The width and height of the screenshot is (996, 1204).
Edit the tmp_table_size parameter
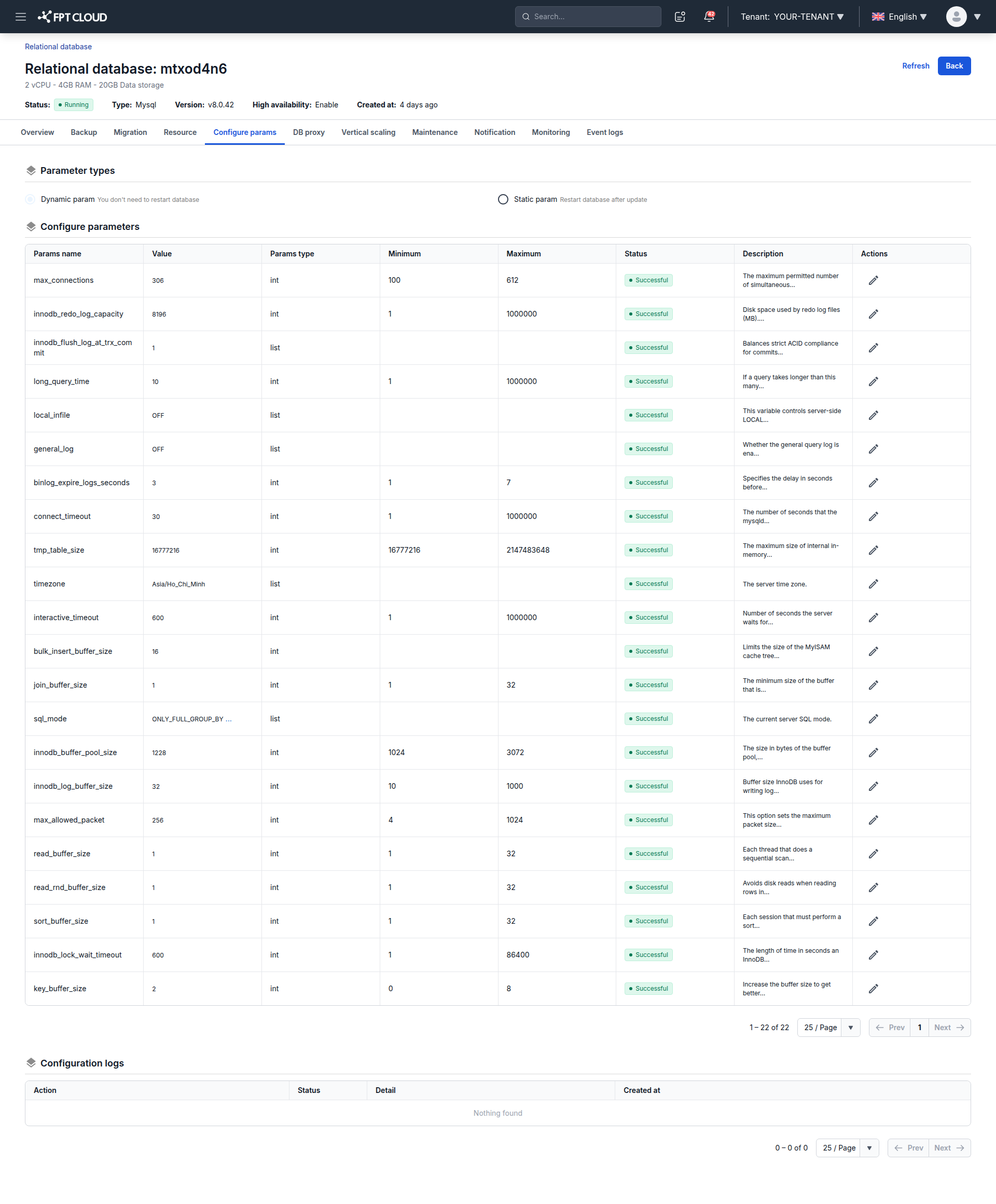tap(873, 551)
